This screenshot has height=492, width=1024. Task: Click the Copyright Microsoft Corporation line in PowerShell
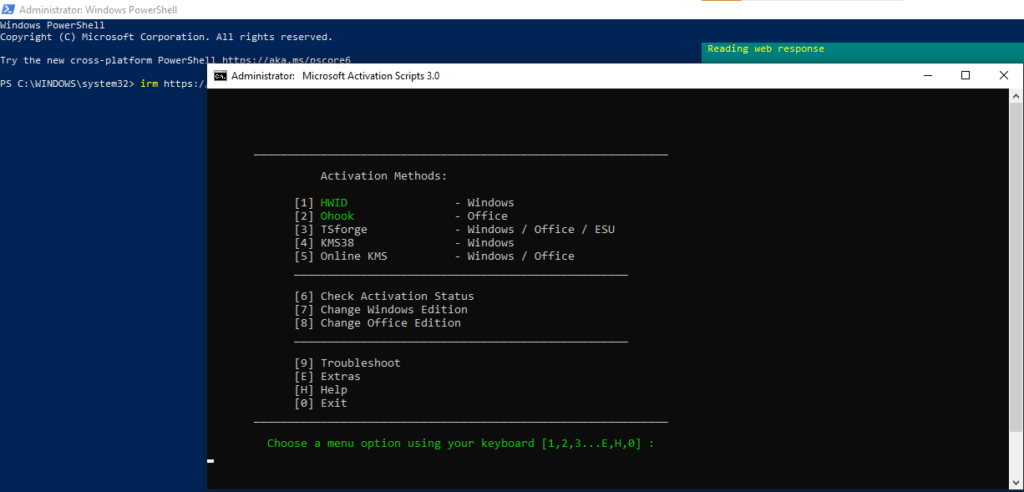coord(167,37)
